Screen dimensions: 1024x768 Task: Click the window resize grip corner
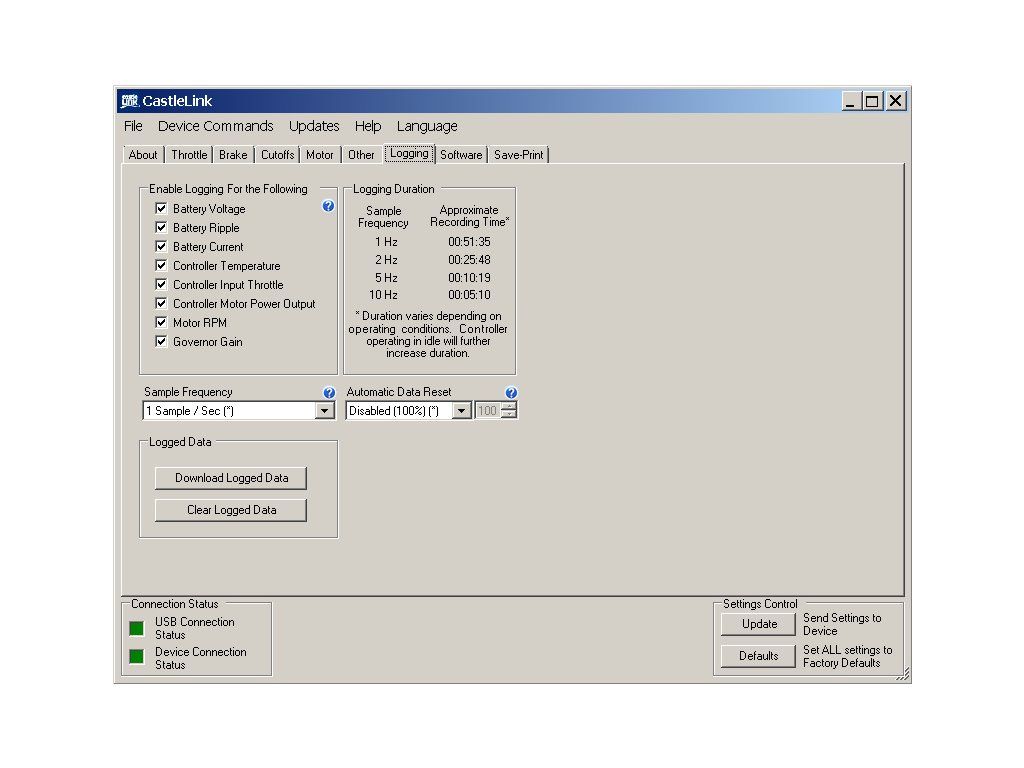point(902,675)
